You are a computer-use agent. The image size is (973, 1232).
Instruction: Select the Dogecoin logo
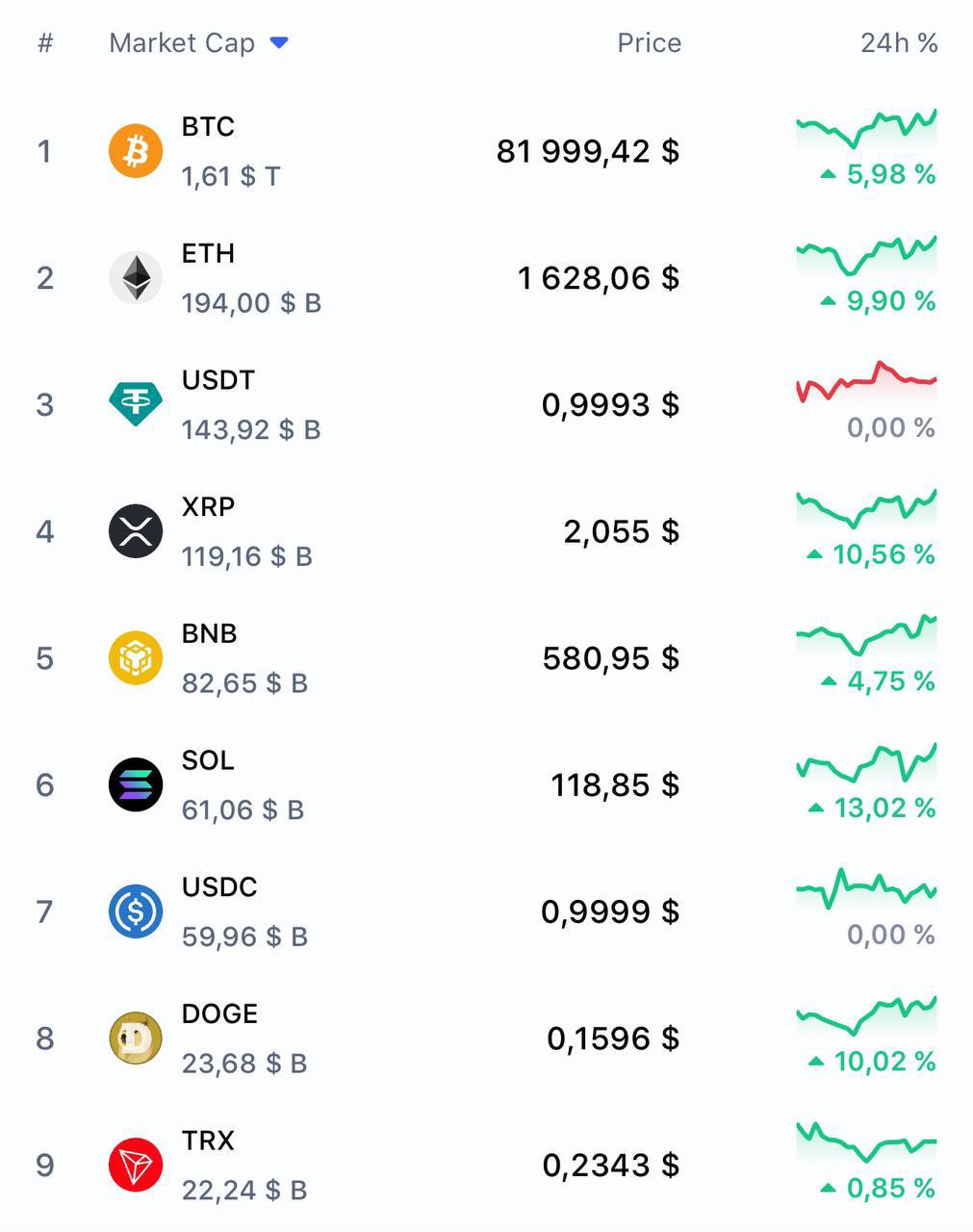[136, 1039]
